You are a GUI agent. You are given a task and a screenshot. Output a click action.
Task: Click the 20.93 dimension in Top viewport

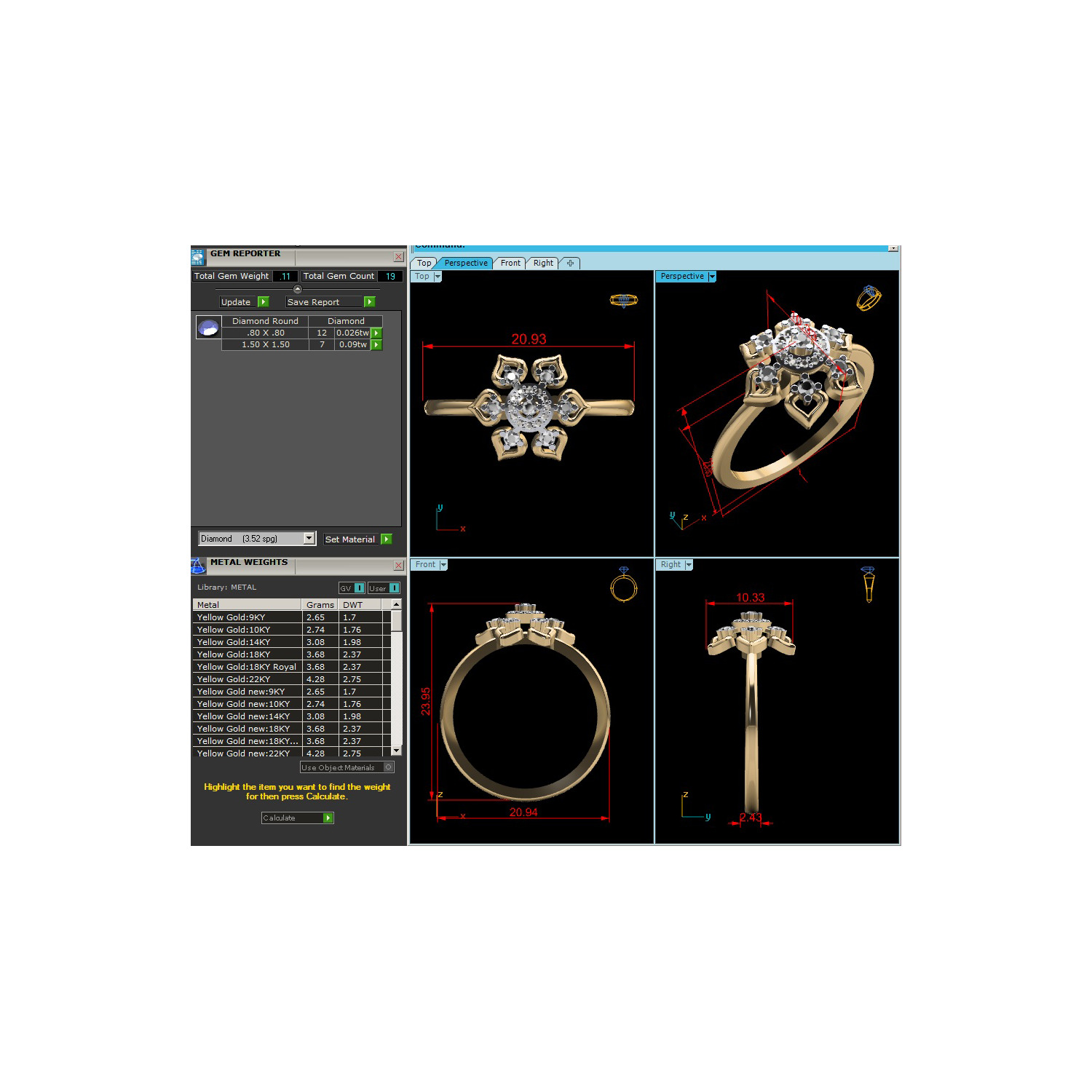click(x=529, y=339)
